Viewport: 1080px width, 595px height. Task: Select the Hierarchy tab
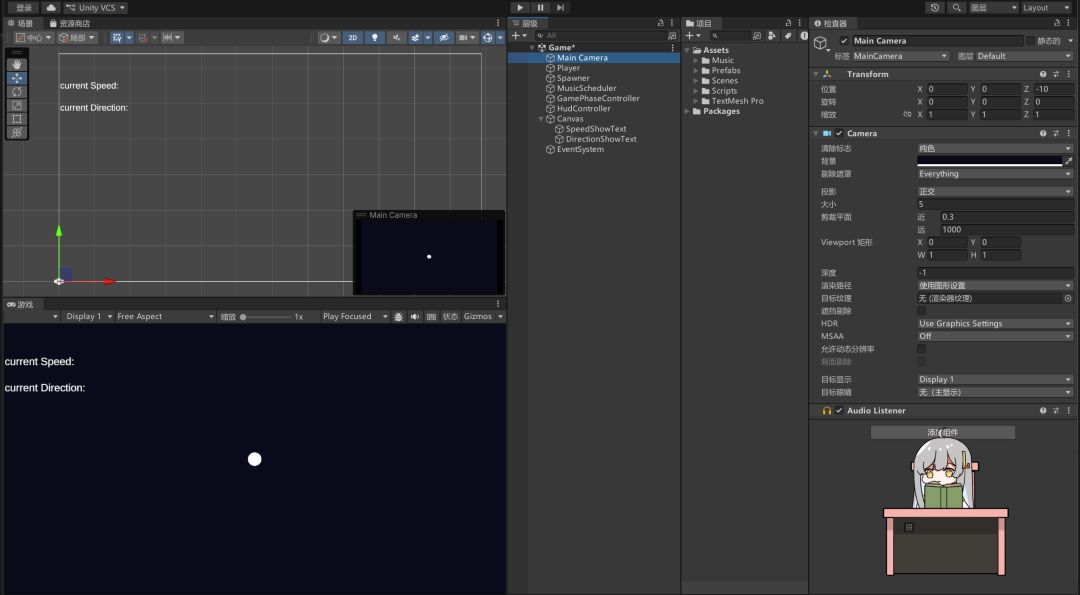(525, 23)
